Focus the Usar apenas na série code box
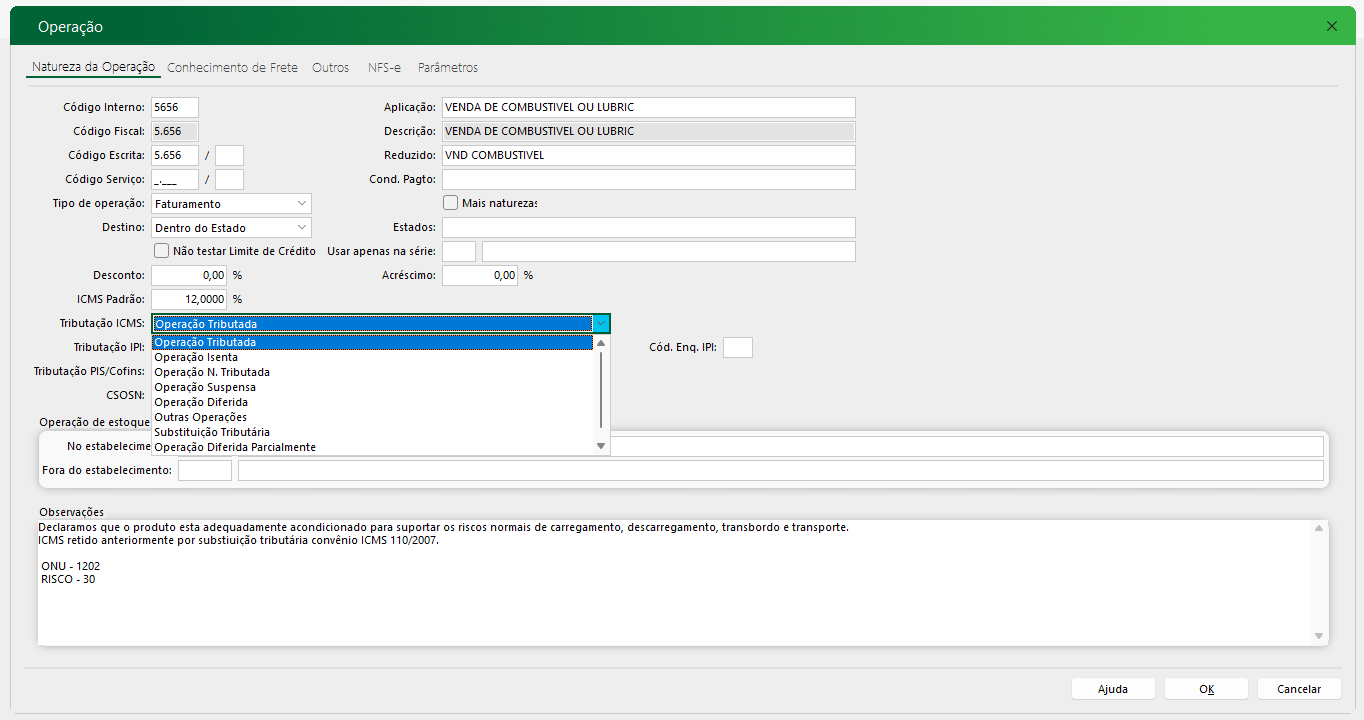Image resolution: width=1364 pixels, height=720 pixels. click(459, 251)
